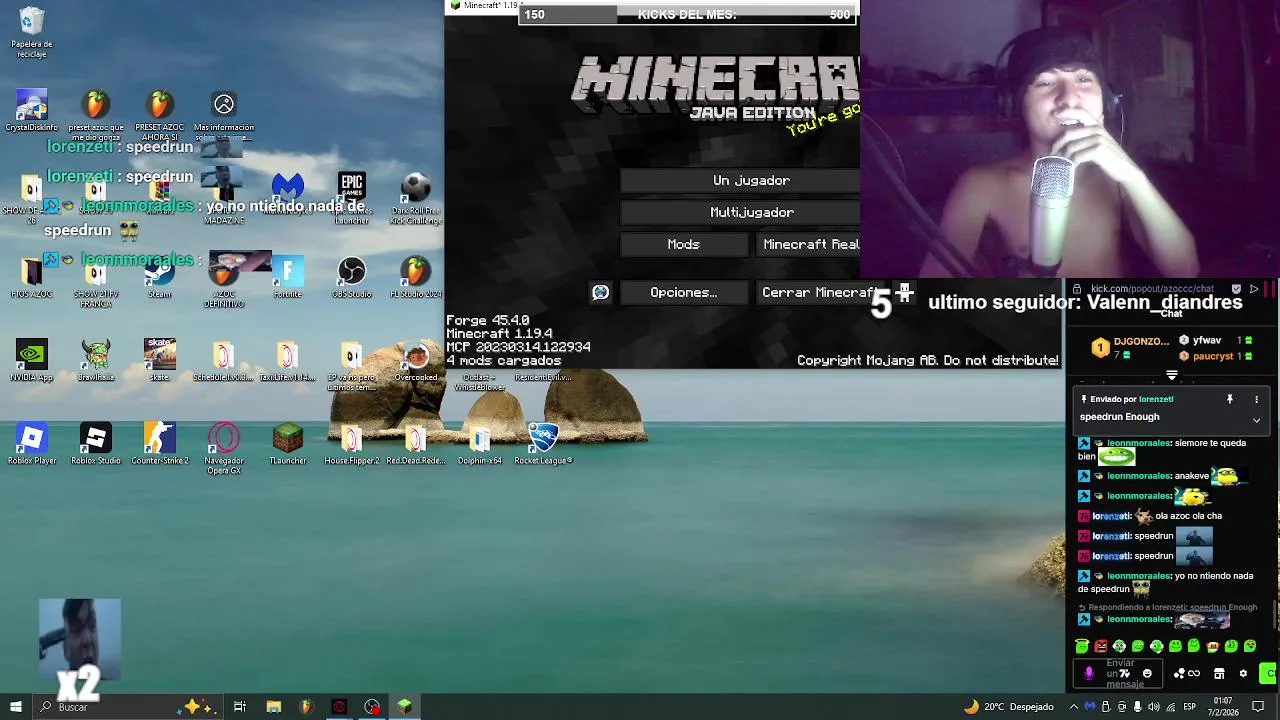This screenshot has height=720, width=1280.
Task: Open the pinned message three-dot options menu
Action: [x=1256, y=399]
